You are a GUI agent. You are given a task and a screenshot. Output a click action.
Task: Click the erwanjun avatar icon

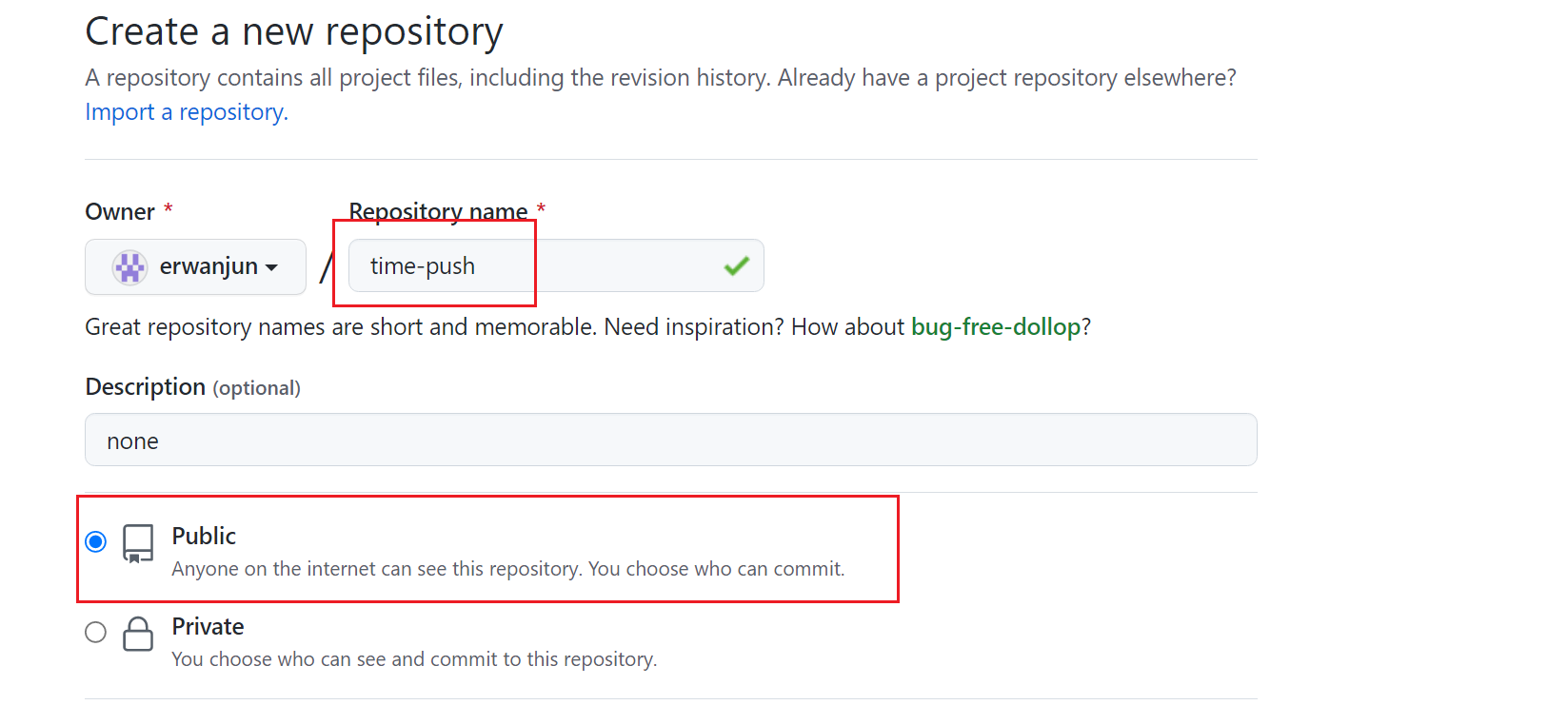click(129, 267)
